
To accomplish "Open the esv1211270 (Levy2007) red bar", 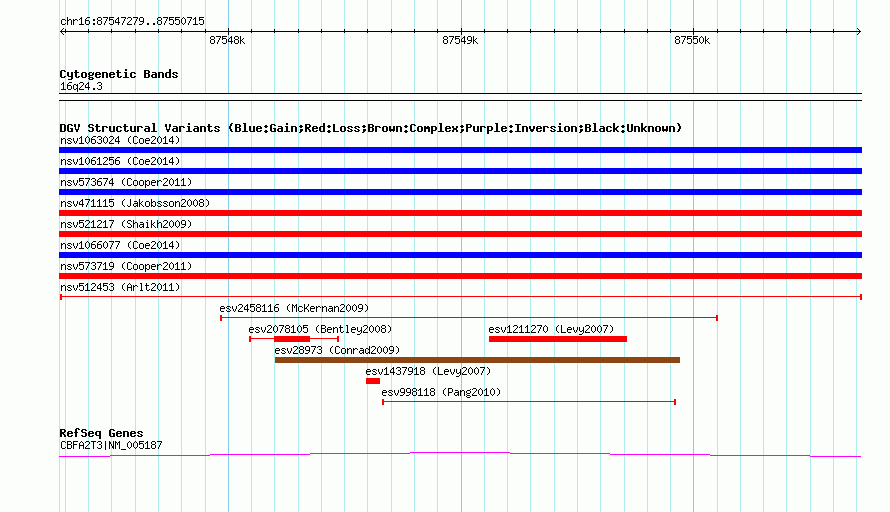I will 558,339.
